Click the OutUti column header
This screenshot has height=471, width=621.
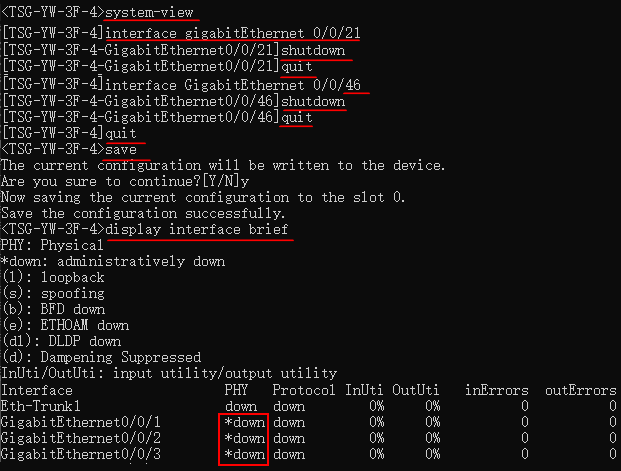pyautogui.click(x=415, y=390)
